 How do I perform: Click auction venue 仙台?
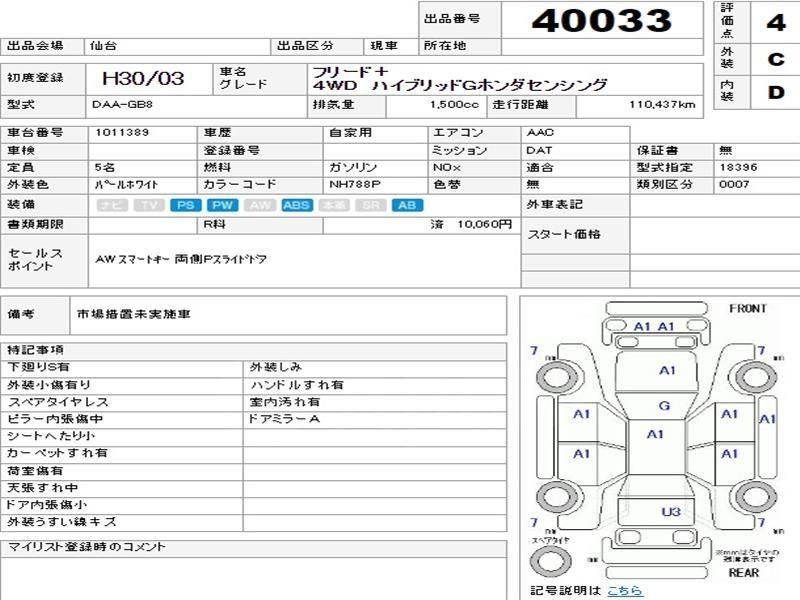tap(104, 45)
